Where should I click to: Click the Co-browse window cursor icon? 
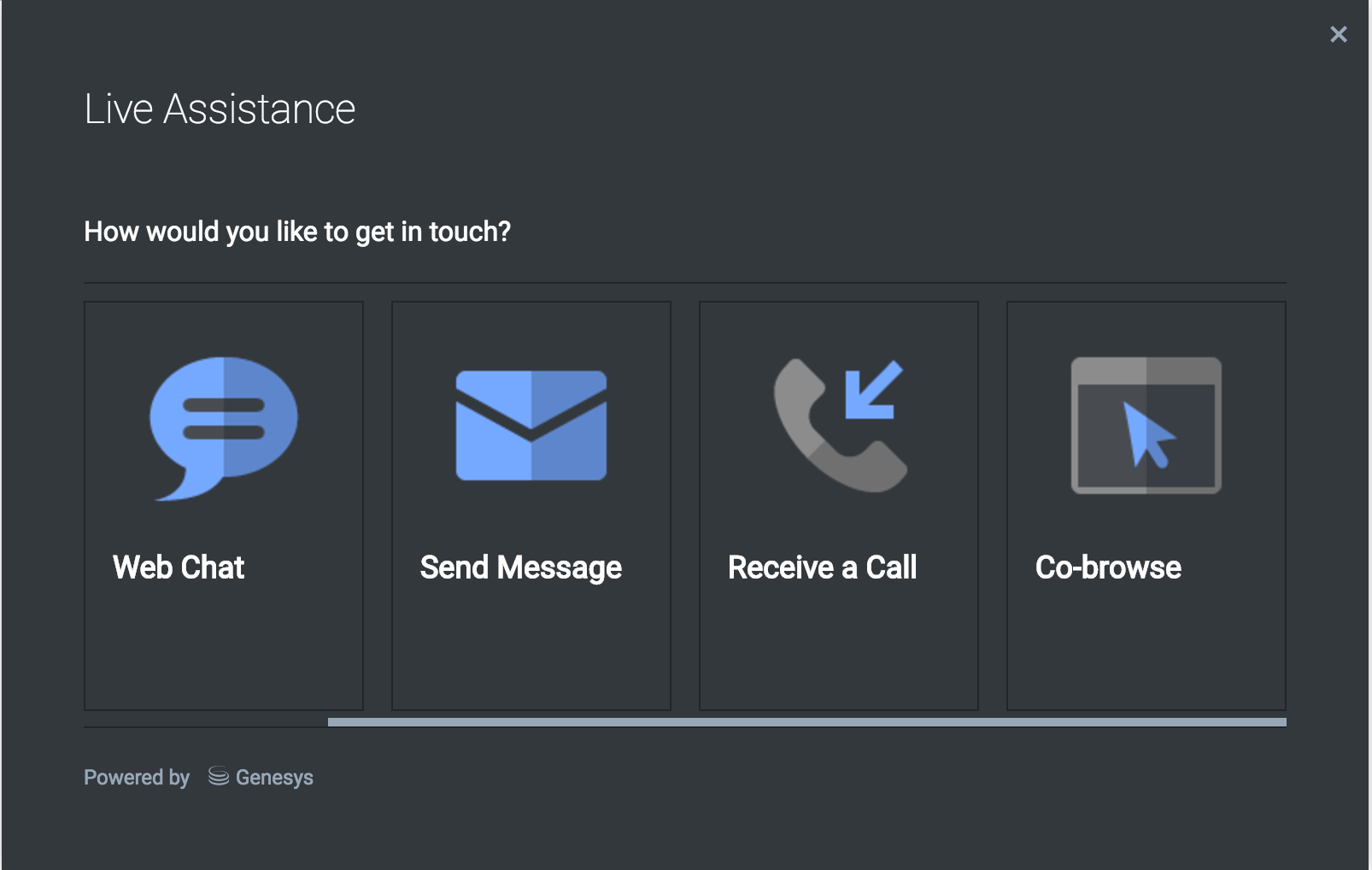[1146, 426]
